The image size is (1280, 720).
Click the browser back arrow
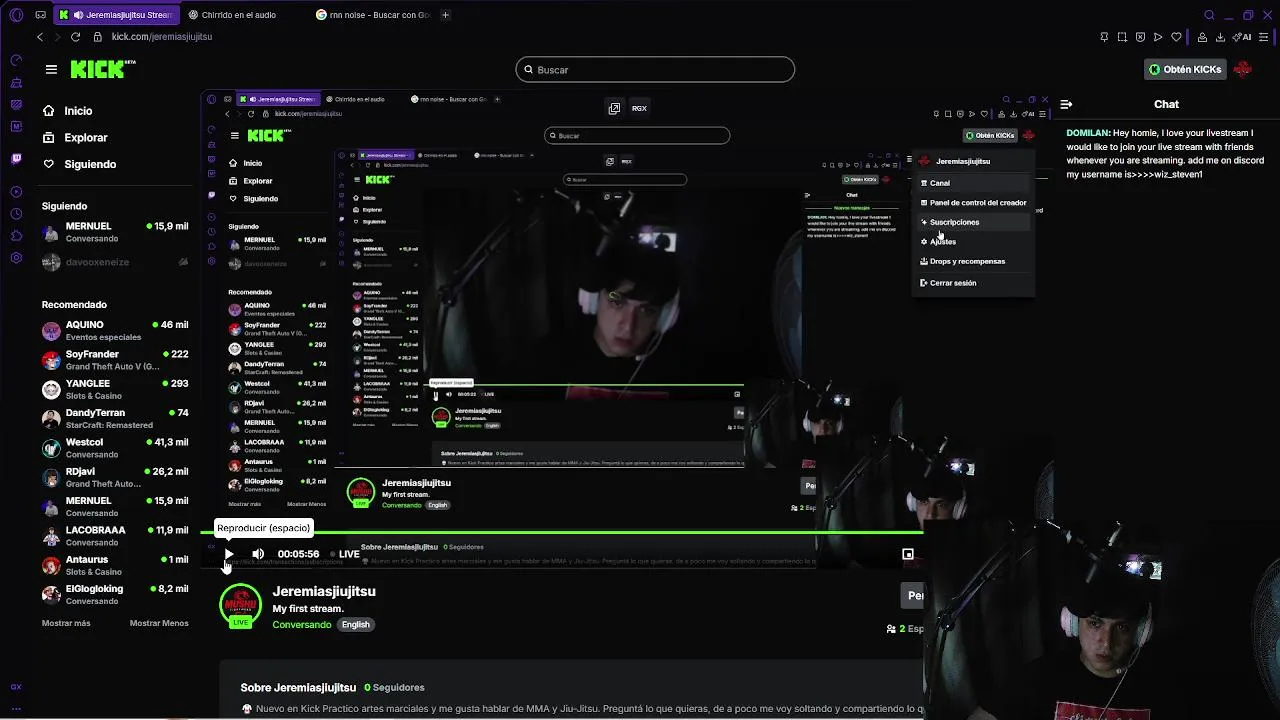(x=40, y=37)
